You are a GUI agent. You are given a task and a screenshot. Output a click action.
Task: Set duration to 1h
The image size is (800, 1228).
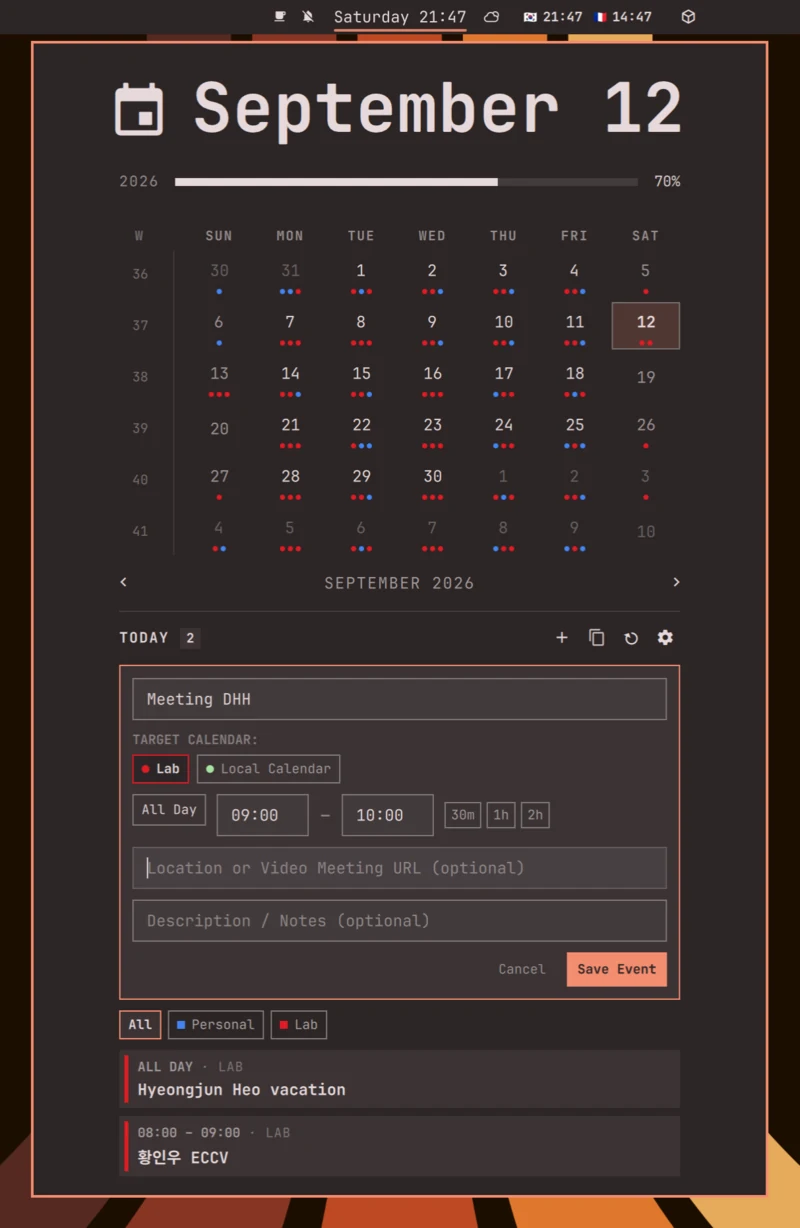point(501,815)
